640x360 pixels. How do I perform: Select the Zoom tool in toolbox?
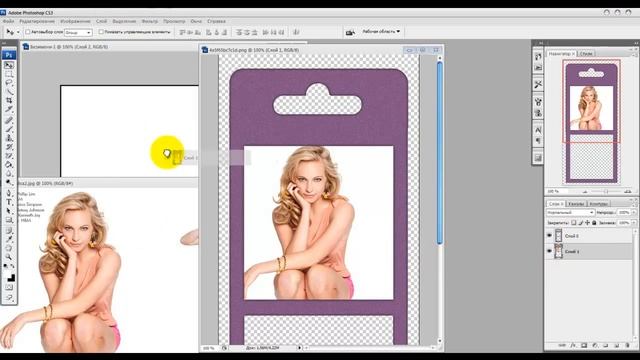(x=9, y=257)
